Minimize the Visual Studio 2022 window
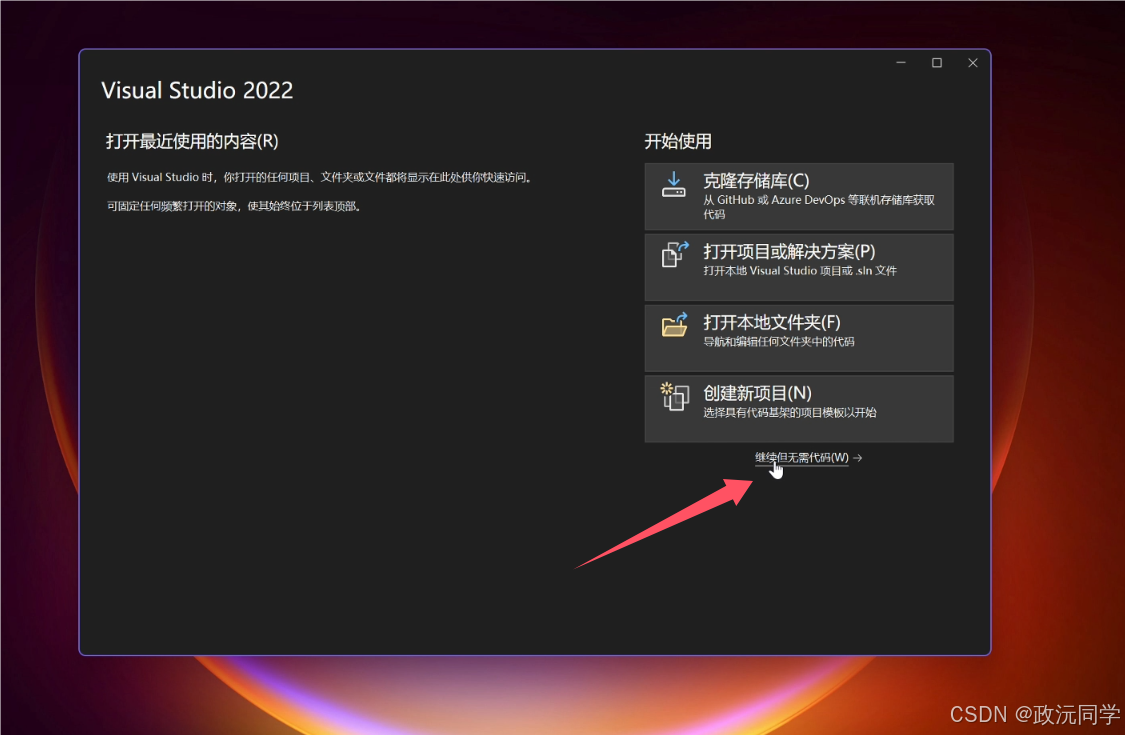The width and height of the screenshot is (1125, 735). click(x=901, y=63)
